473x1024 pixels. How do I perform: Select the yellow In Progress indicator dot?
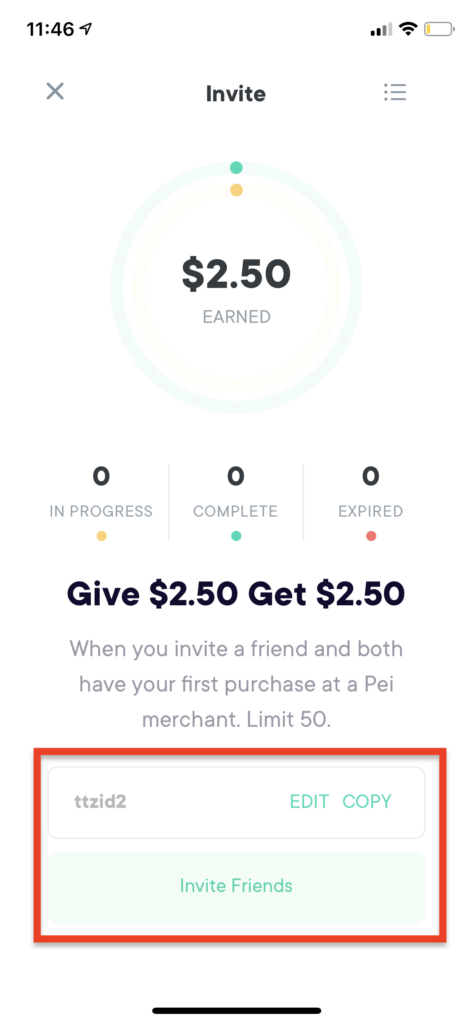101,536
